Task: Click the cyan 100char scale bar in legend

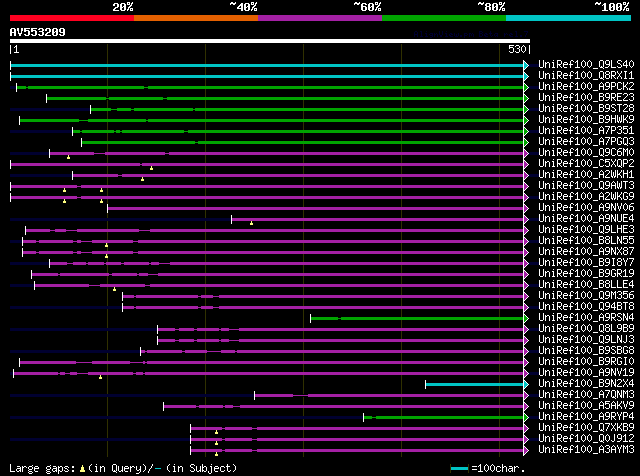Action: pos(459,468)
